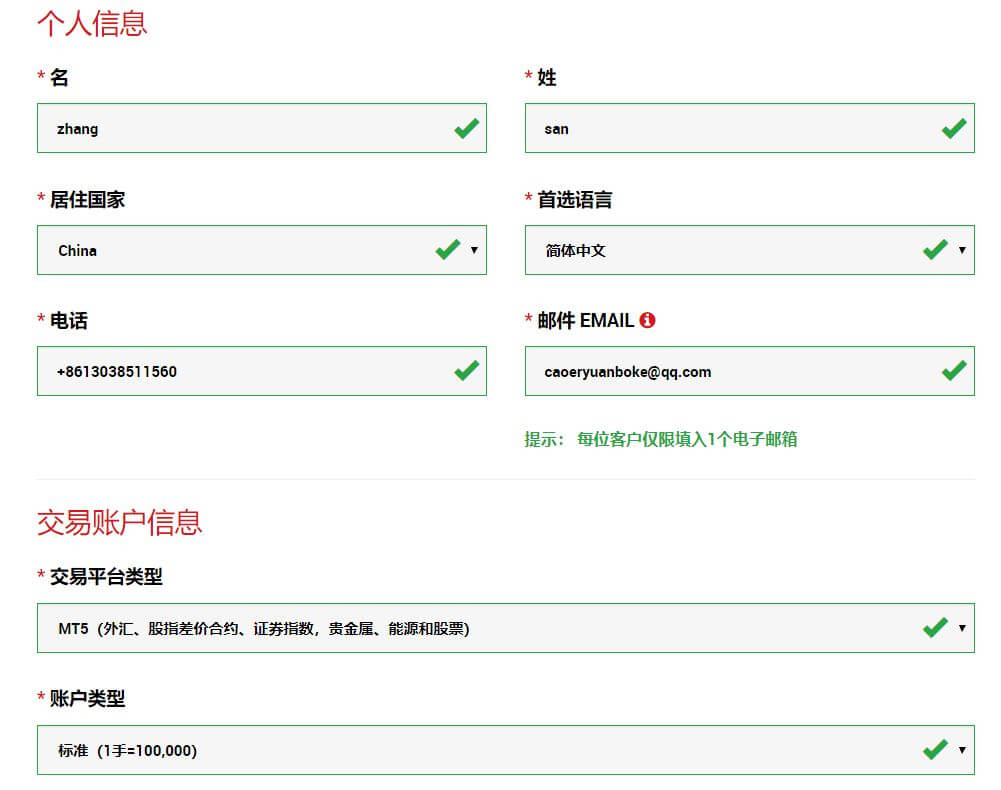This screenshot has width=1001, height=790.
Task: Focus the 名 input containing zhang
Action: [262, 128]
